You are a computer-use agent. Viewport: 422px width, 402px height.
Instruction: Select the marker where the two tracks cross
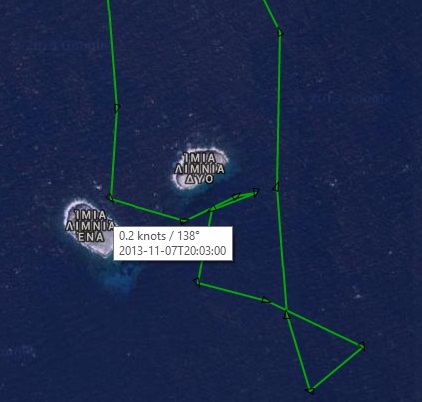(287, 314)
